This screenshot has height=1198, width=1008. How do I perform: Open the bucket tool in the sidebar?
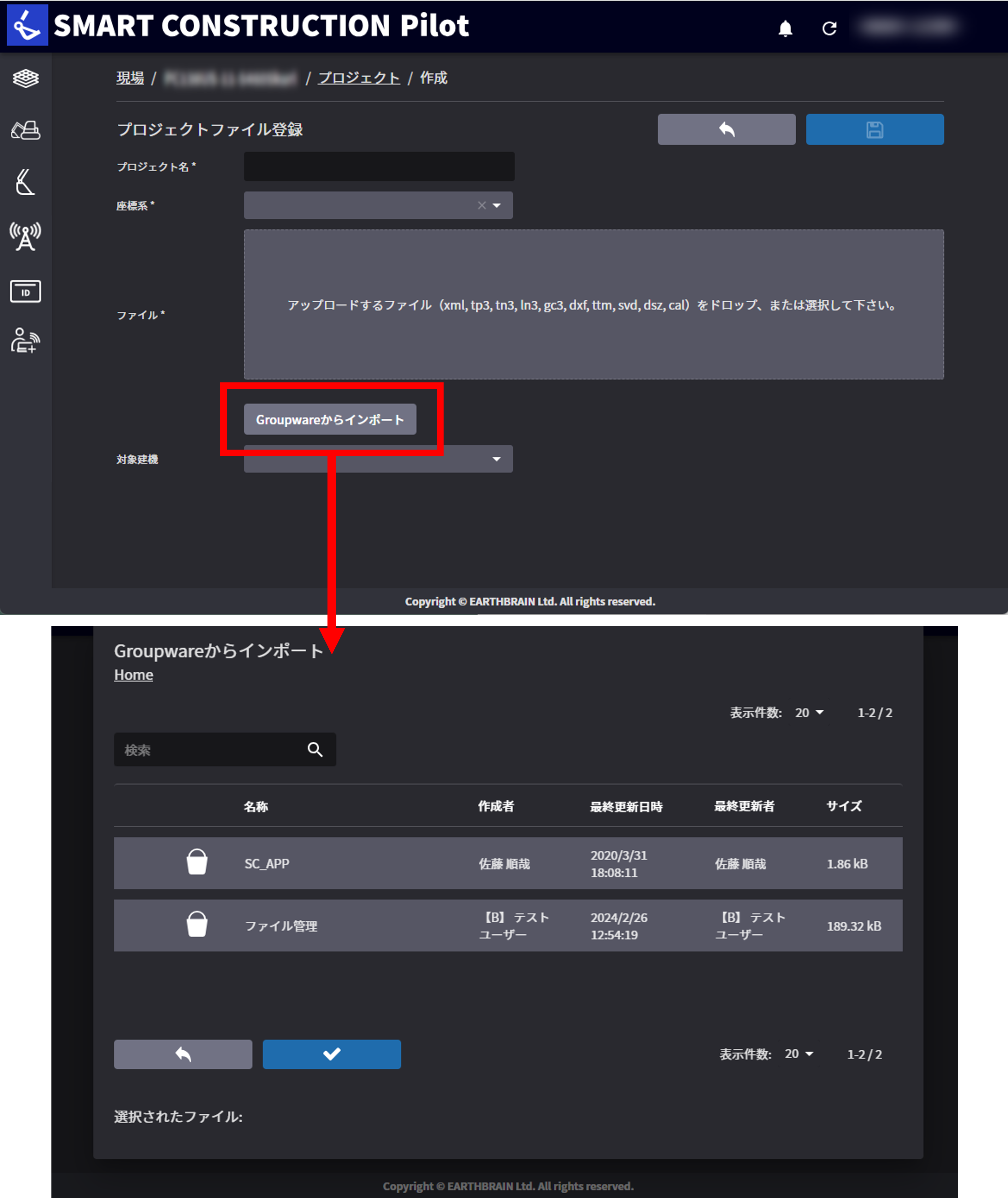click(x=25, y=183)
